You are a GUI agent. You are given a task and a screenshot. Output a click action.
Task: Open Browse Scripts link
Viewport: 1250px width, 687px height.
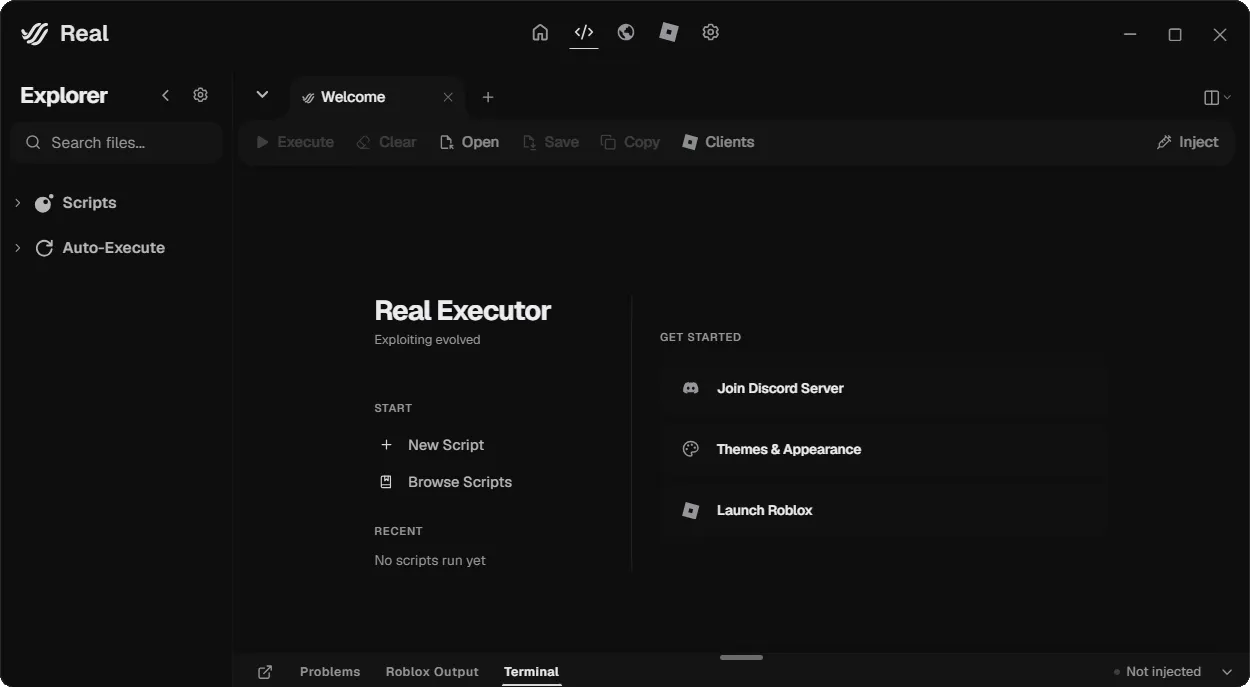coord(460,482)
